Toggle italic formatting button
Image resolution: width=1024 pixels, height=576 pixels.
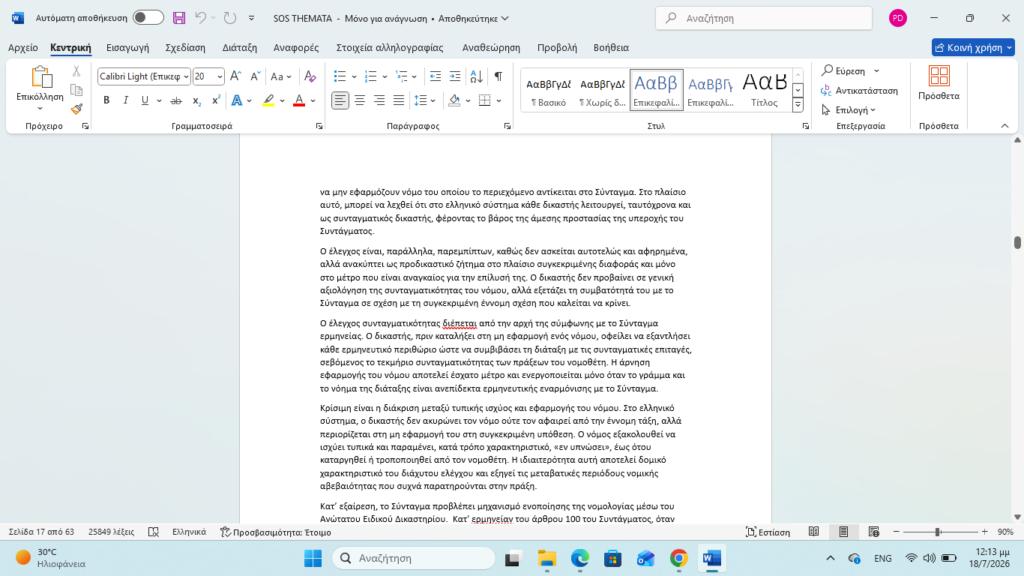(125, 101)
